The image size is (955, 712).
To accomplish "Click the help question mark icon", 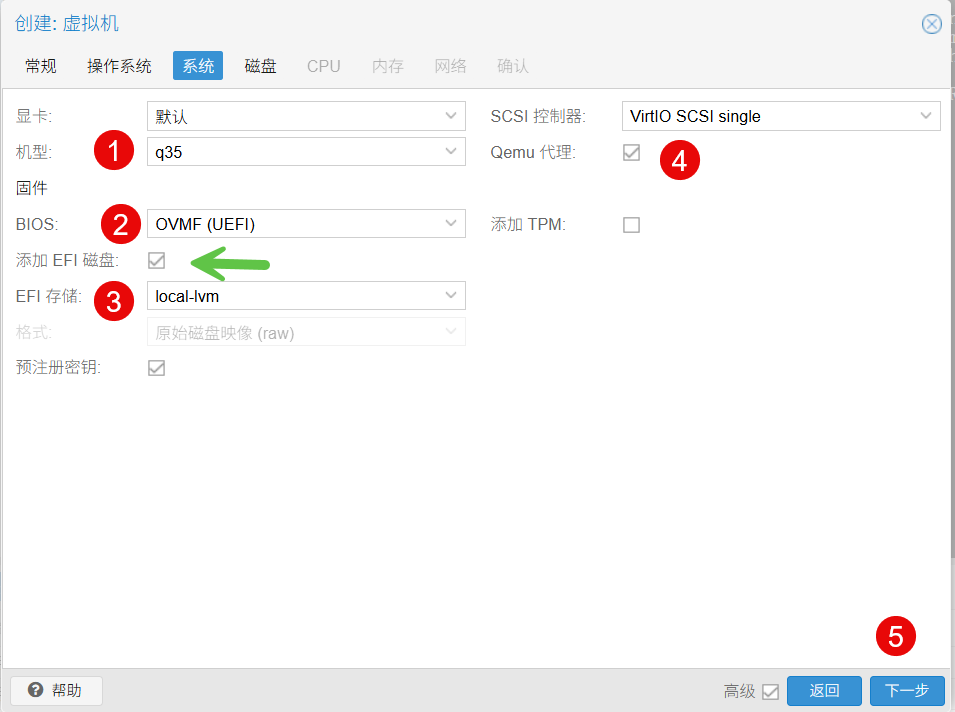I will pyautogui.click(x=35, y=690).
